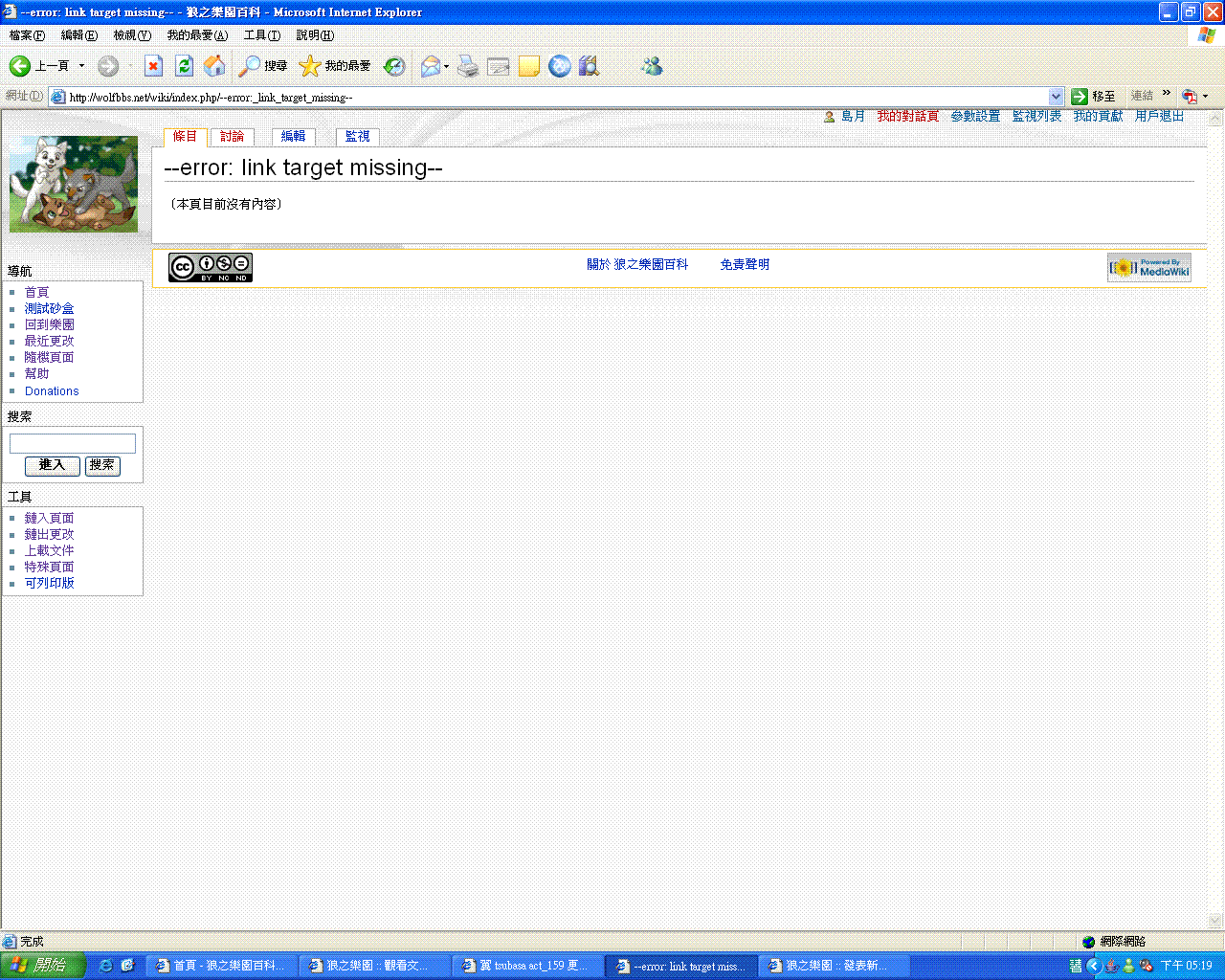The image size is (1225, 980).
Task: Click the wiki search input field
Action: (x=73, y=443)
